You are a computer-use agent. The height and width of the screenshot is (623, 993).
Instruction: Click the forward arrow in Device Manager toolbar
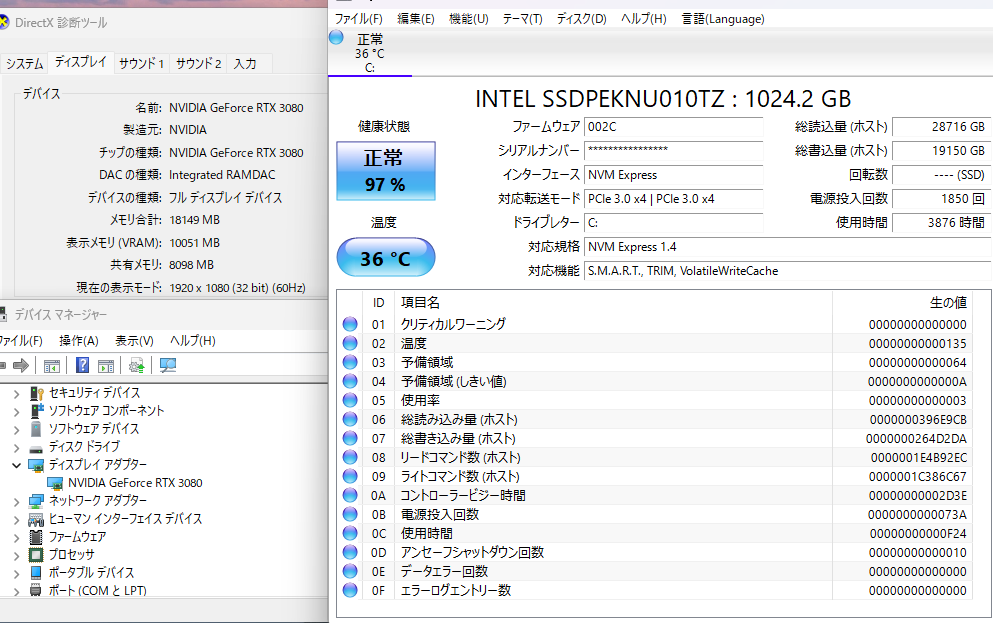click(x=21, y=365)
